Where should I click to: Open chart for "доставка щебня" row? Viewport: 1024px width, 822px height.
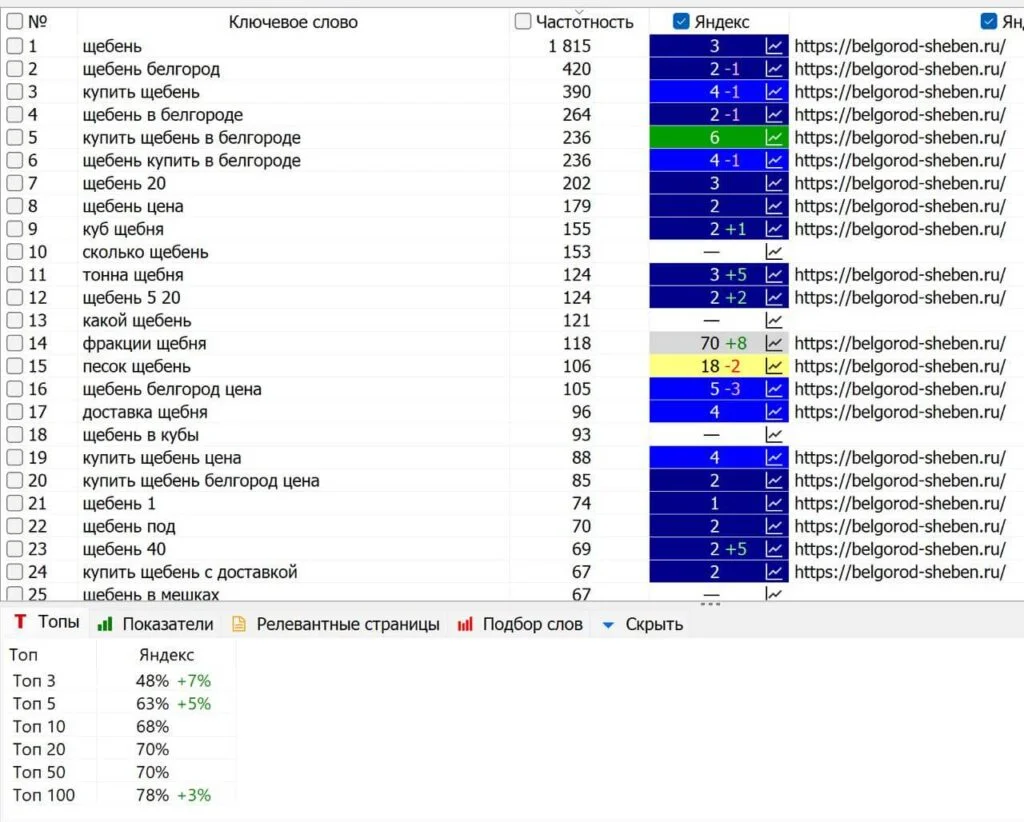(x=774, y=412)
